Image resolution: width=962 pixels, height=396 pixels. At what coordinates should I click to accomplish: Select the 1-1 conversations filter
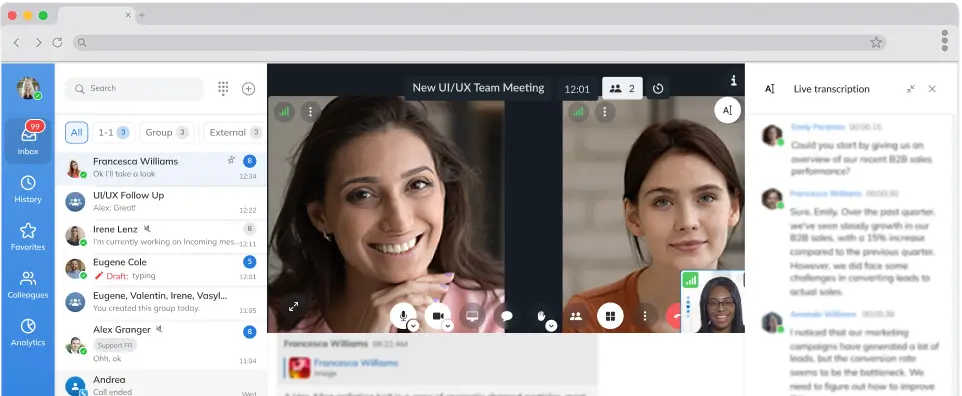113,132
